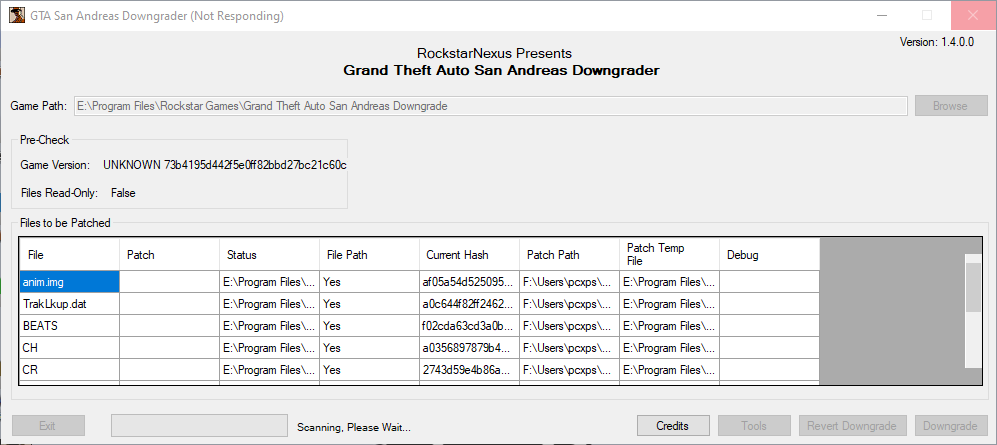Click the Exit button
997x445 pixels.
(48, 425)
